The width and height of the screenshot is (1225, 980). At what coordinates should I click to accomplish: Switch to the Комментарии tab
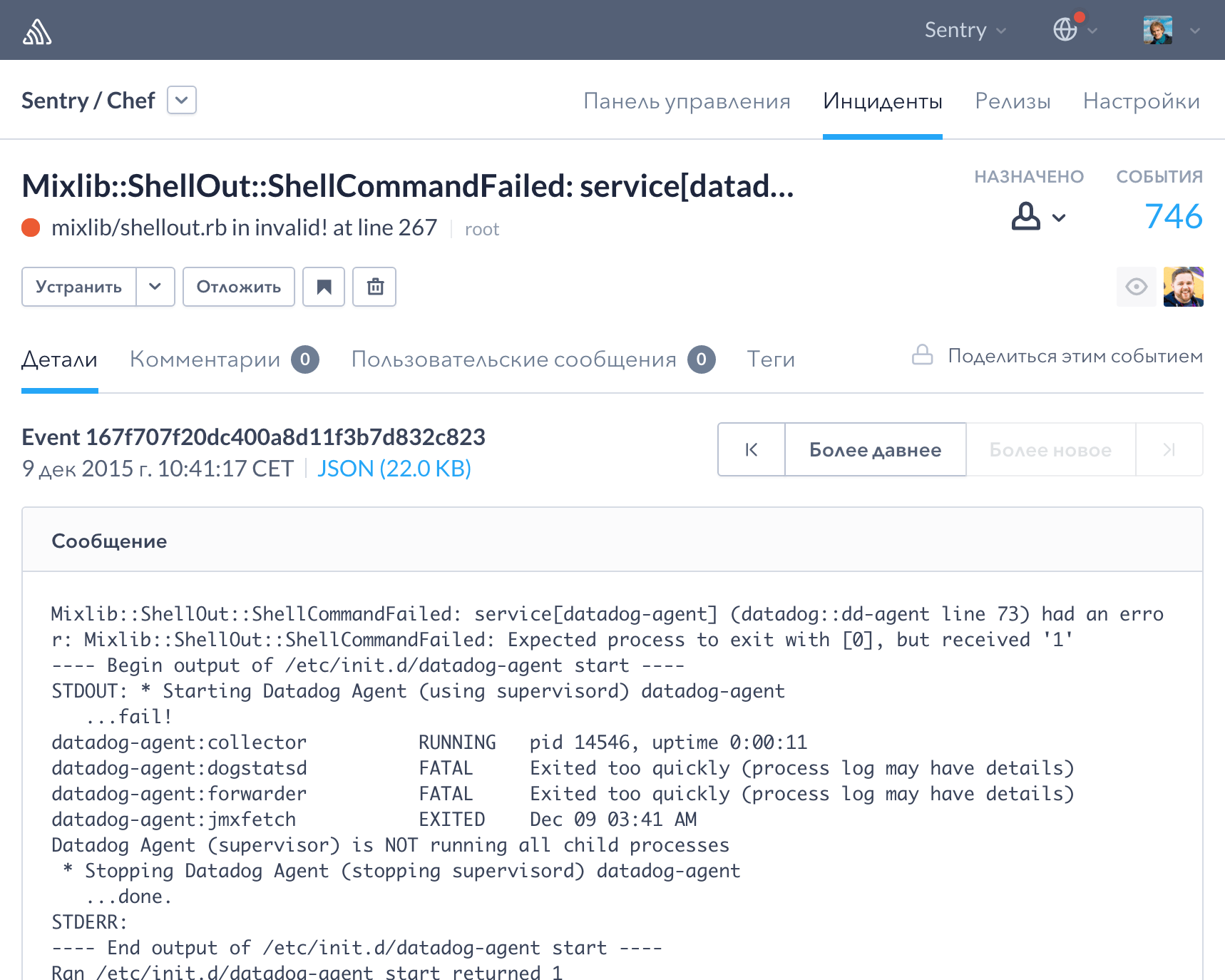pos(205,359)
